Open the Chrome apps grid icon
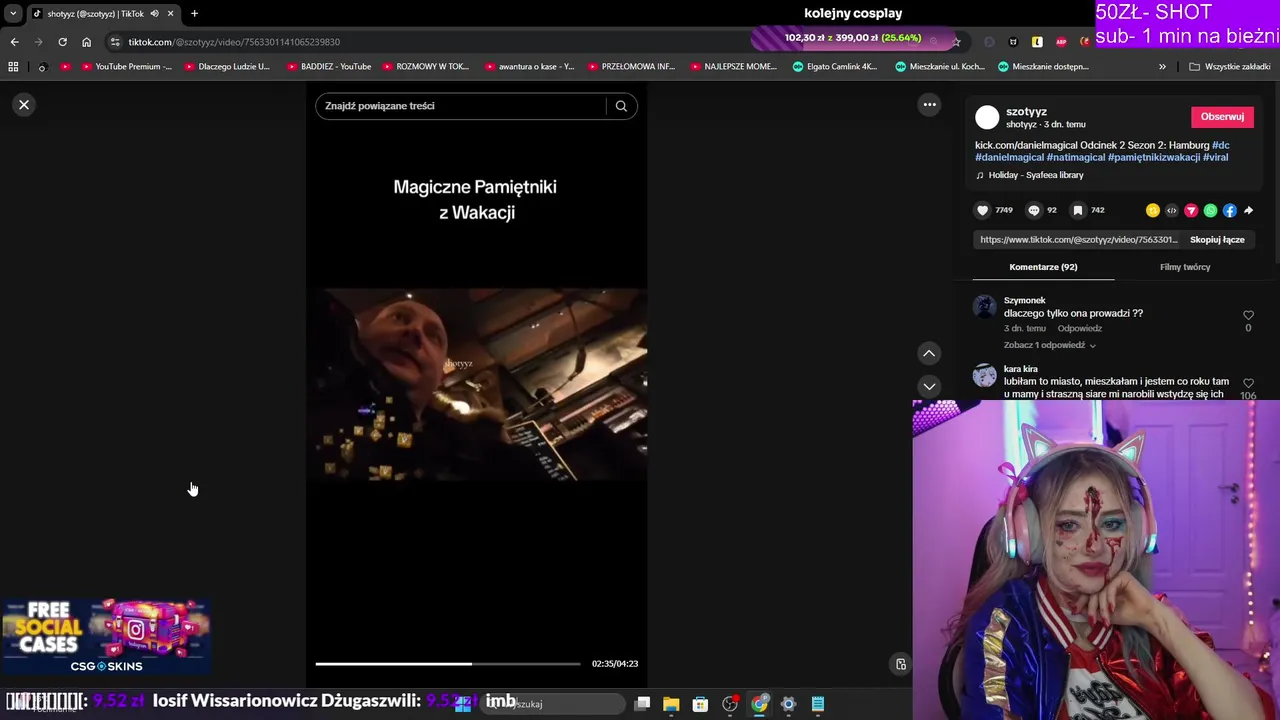Image resolution: width=1280 pixels, height=720 pixels. click(x=13, y=67)
